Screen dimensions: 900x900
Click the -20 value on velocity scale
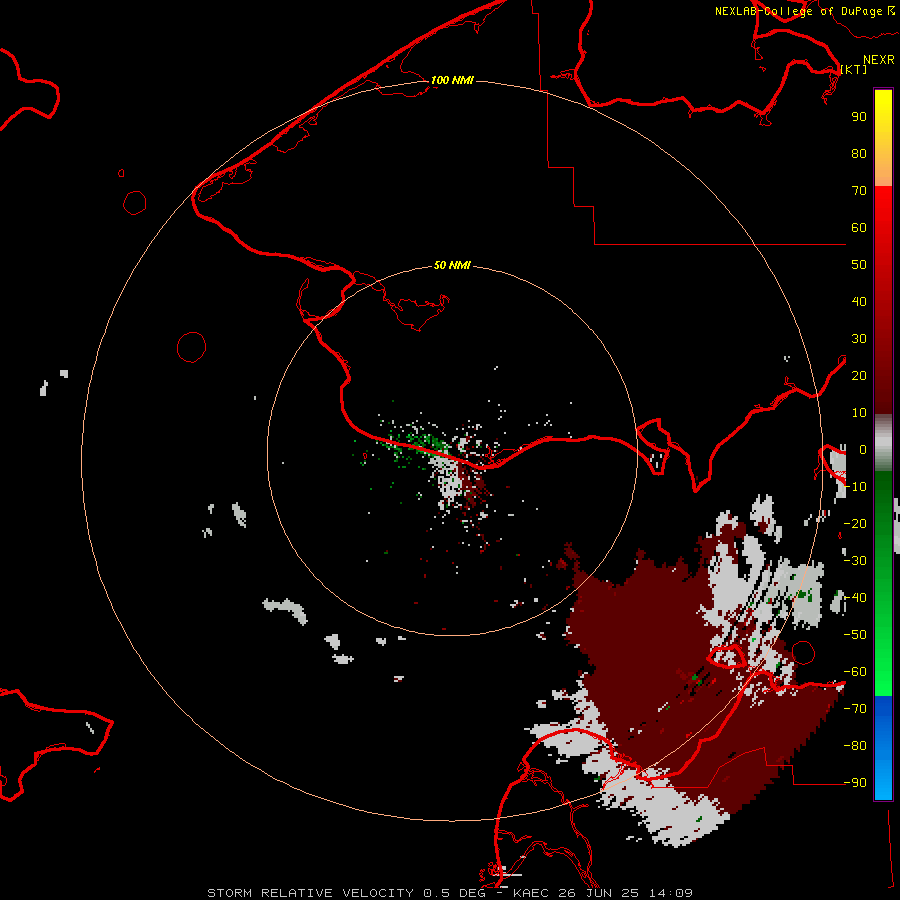pyautogui.click(x=855, y=523)
